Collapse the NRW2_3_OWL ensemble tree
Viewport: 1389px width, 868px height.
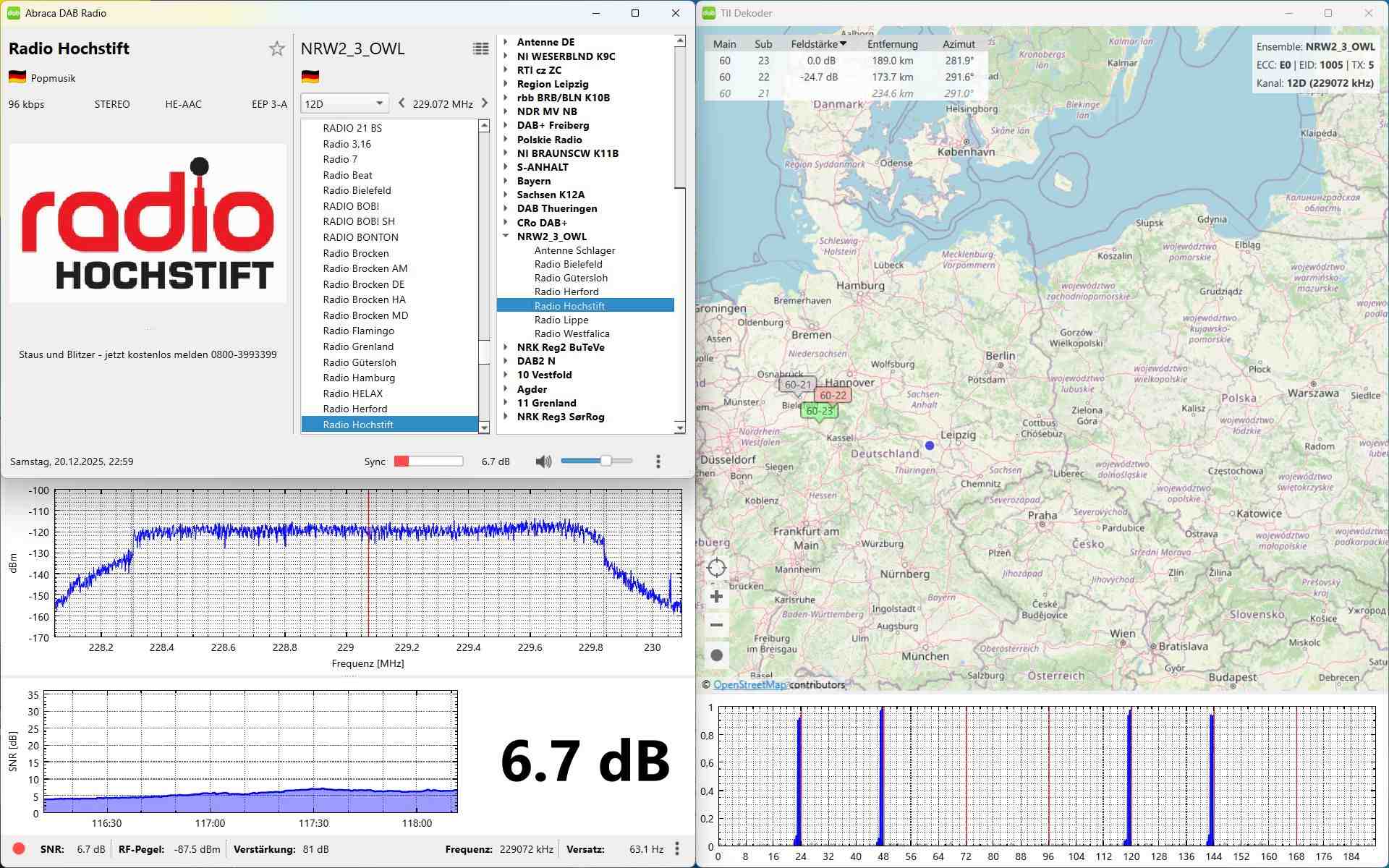pyautogui.click(x=506, y=237)
